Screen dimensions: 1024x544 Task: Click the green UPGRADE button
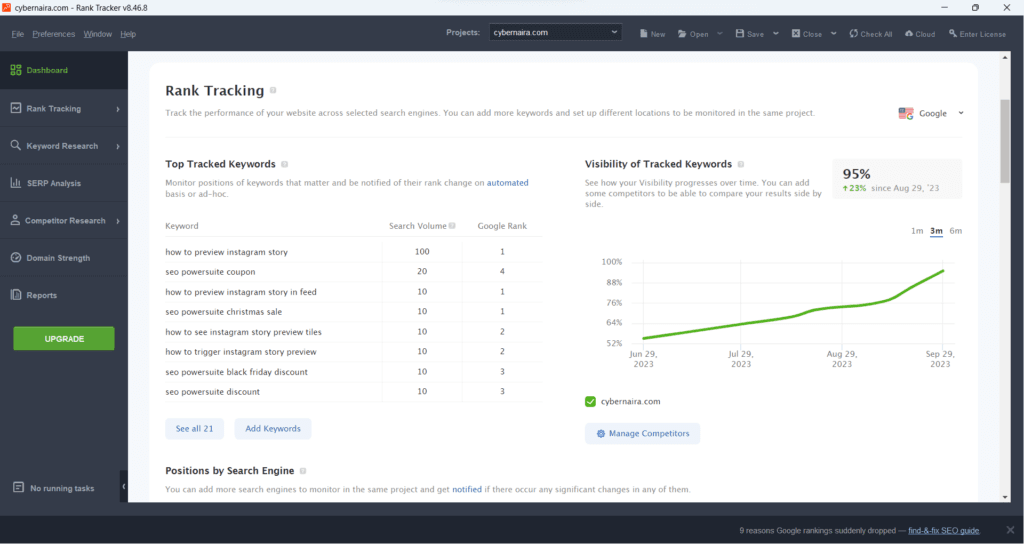[64, 339]
